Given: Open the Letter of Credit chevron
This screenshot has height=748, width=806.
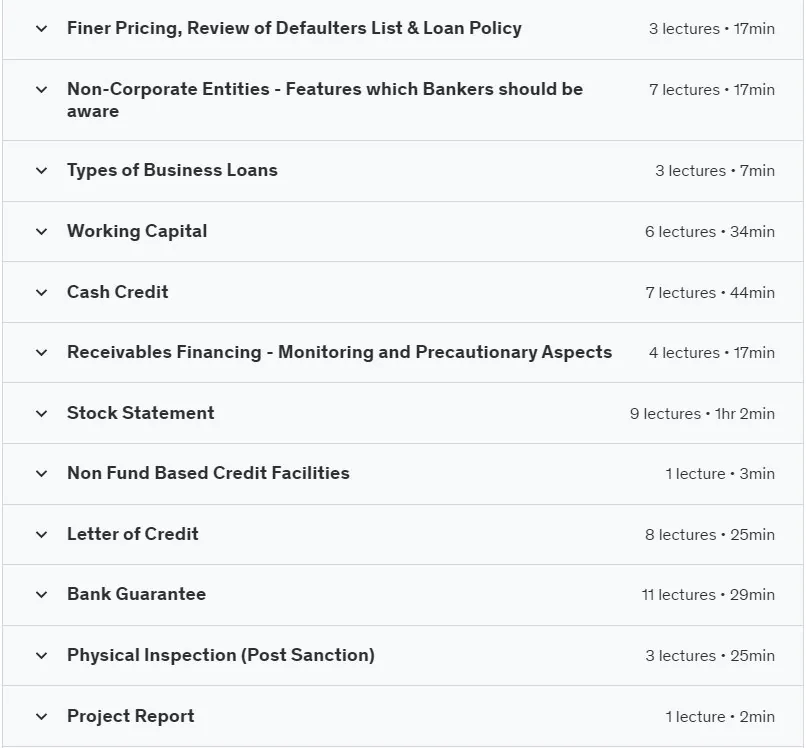Looking at the screenshot, I should click(x=42, y=535).
